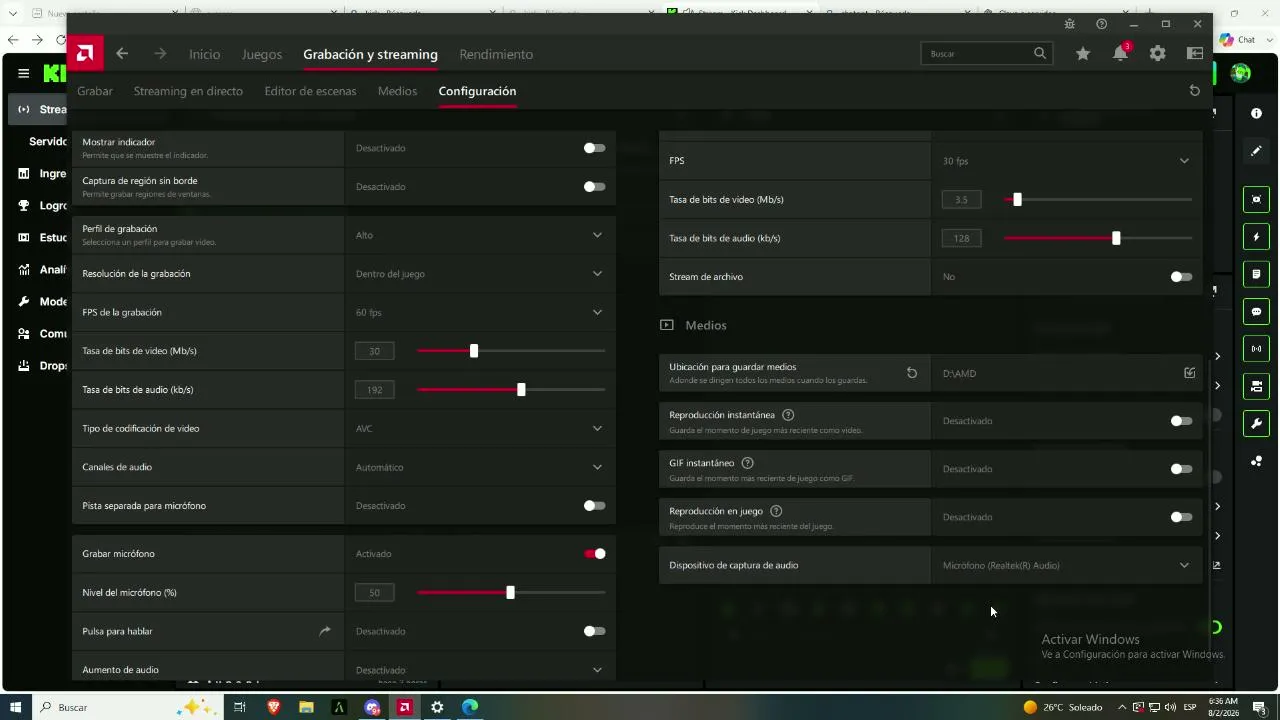Show help for GIF instantáneo
Screen dimensions: 1280x720
click(747, 463)
